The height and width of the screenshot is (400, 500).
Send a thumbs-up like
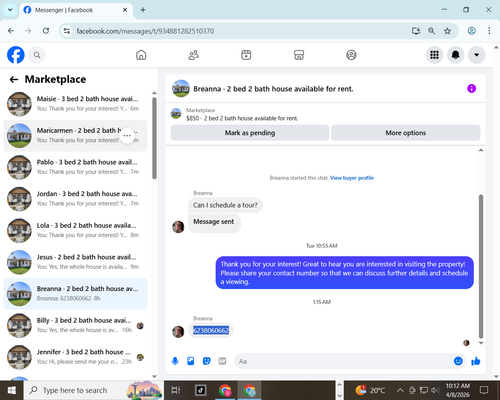(476, 361)
